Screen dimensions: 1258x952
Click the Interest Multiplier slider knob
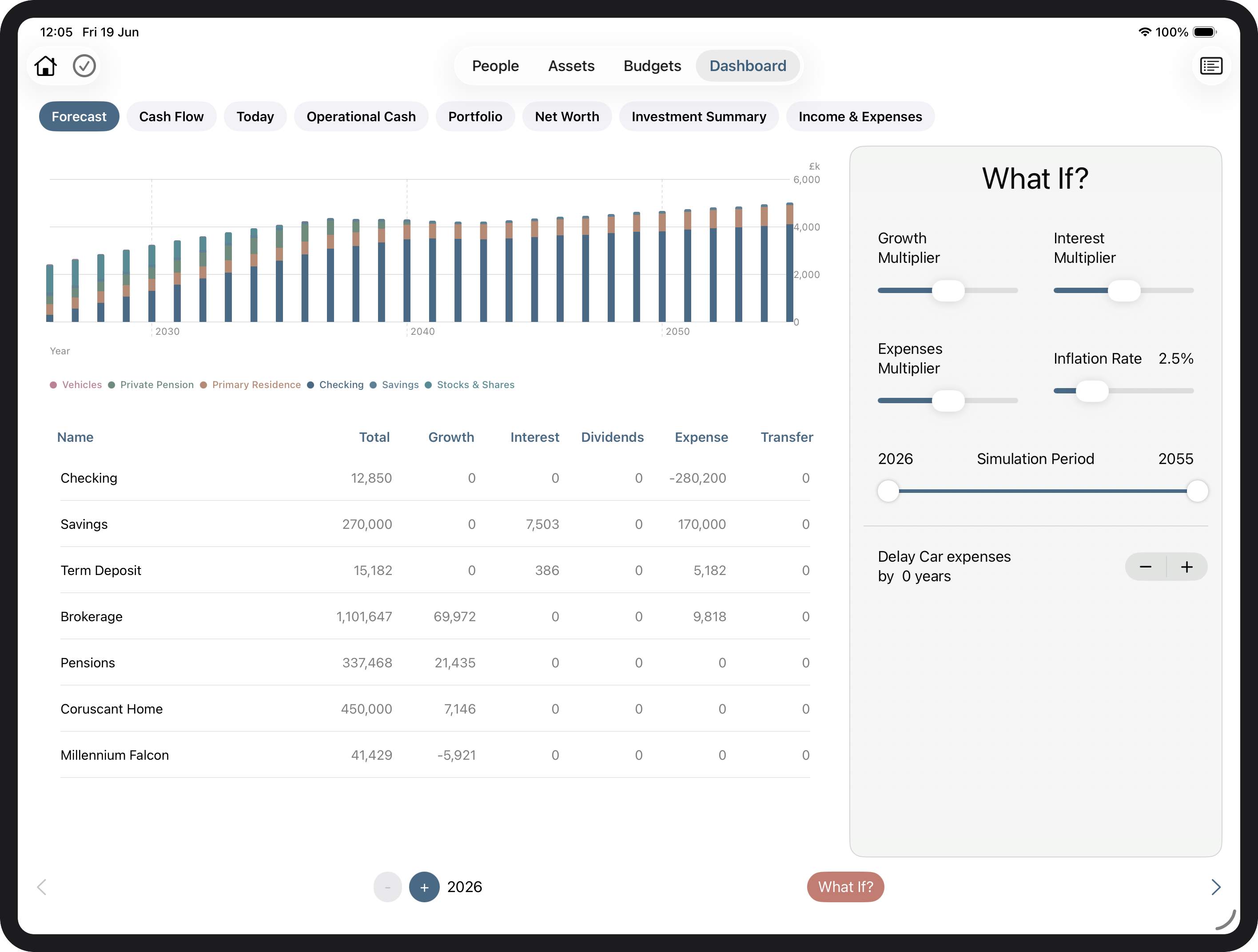point(1124,290)
